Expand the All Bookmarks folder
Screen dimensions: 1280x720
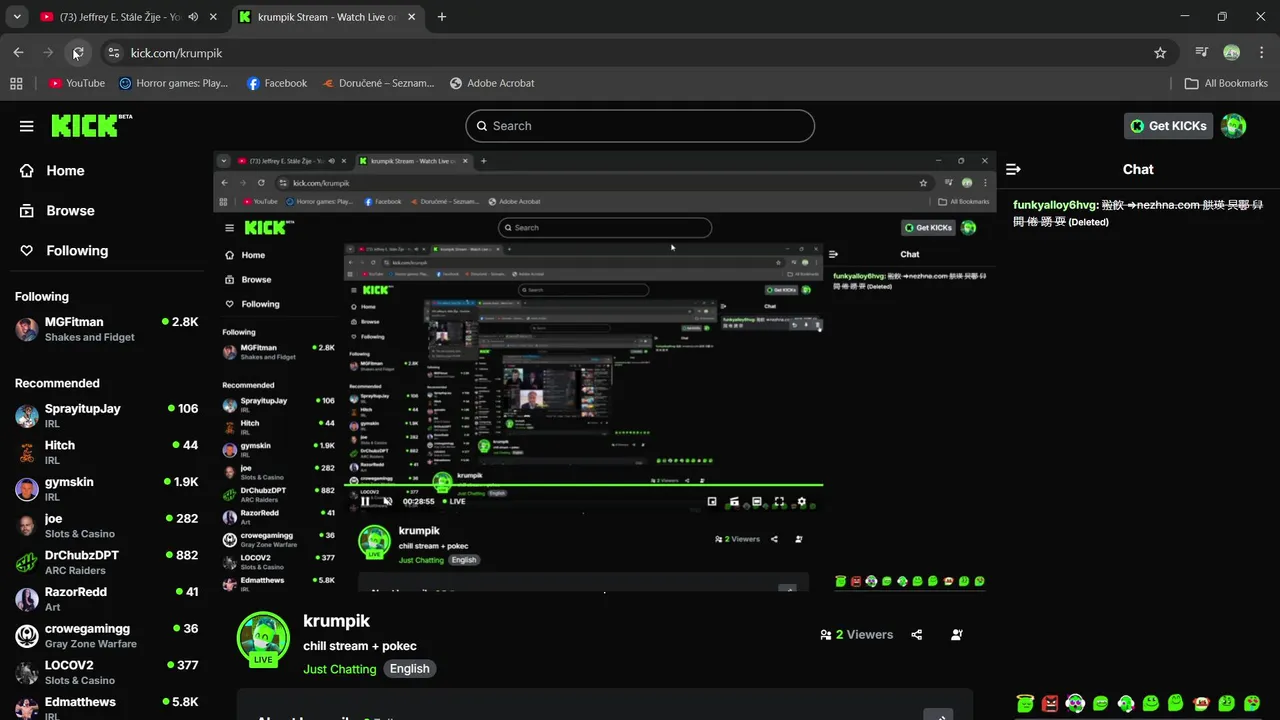(1225, 83)
